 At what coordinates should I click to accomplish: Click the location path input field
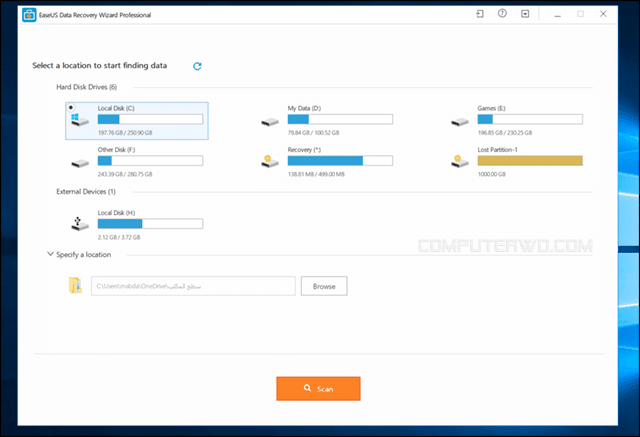point(193,286)
